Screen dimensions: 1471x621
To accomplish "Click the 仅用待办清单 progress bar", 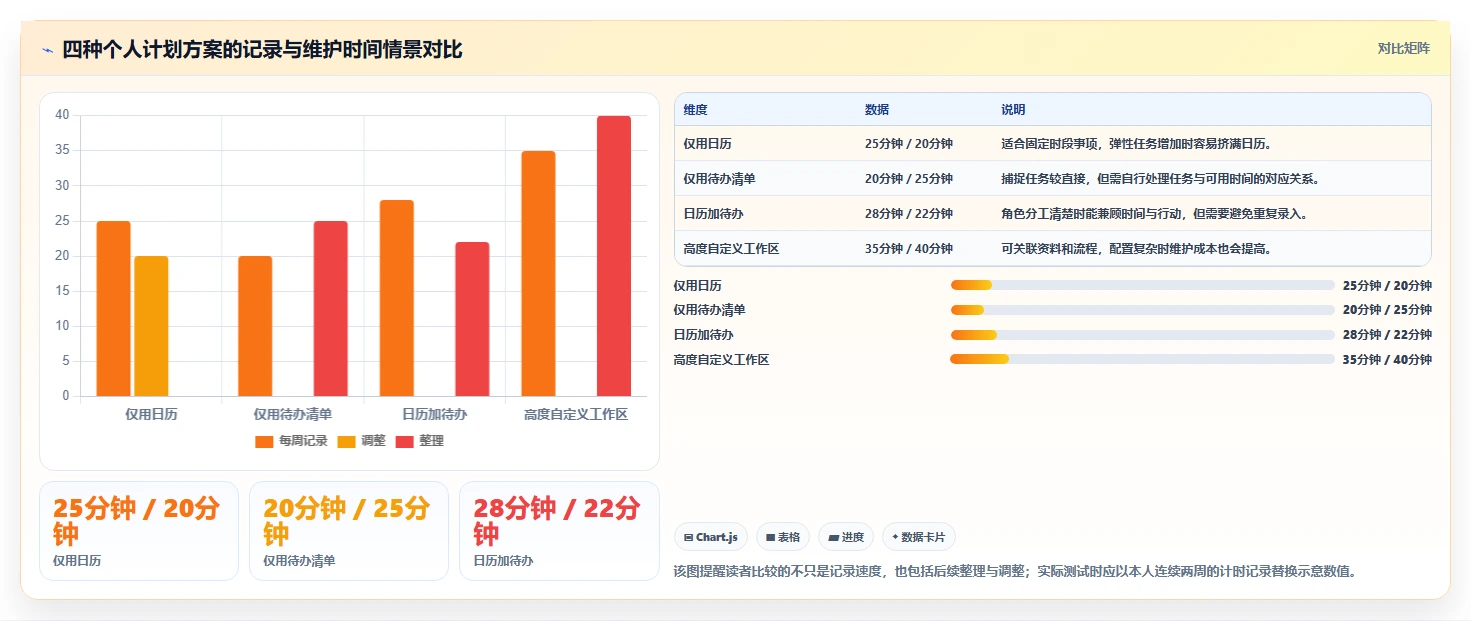I will tap(1142, 310).
